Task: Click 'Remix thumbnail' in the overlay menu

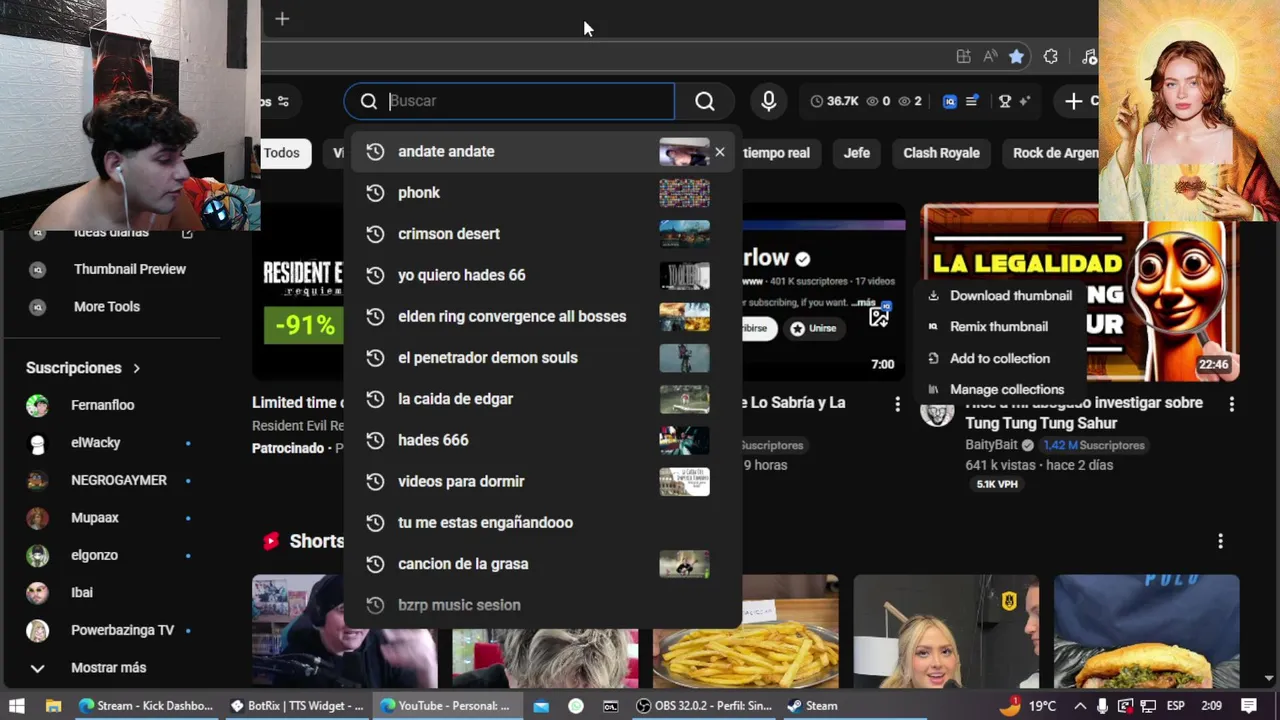Action: (x=988, y=326)
